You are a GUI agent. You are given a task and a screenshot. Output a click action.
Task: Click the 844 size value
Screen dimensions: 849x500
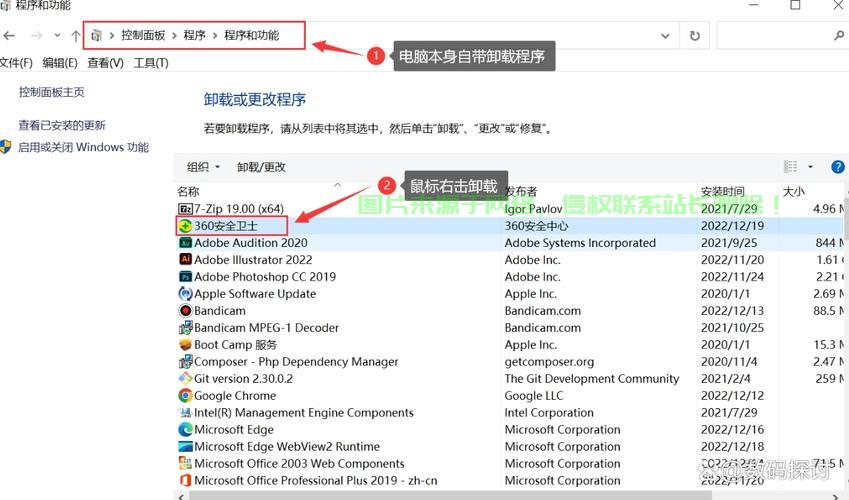coord(825,243)
